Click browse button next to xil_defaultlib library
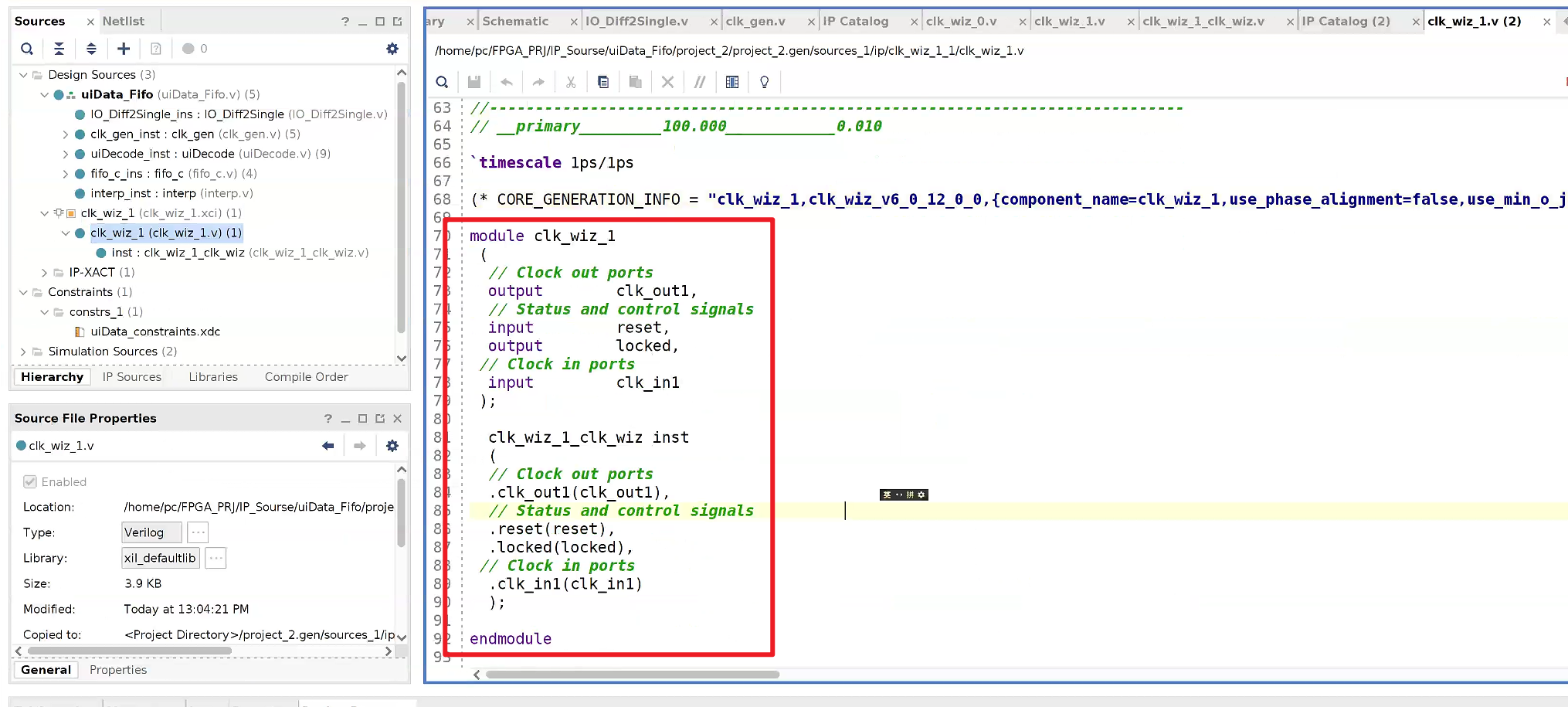The height and width of the screenshot is (707, 1568). [x=216, y=558]
